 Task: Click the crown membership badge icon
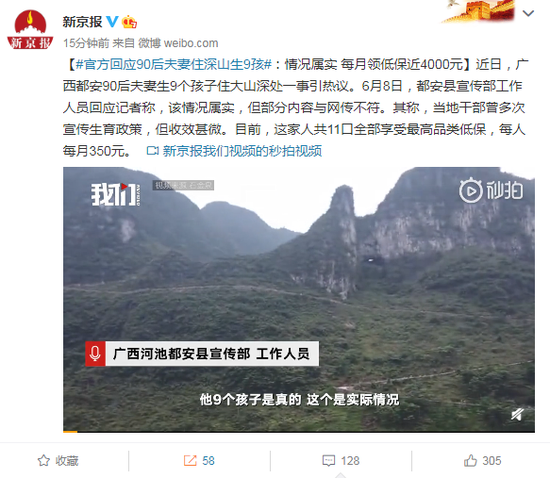129,22
